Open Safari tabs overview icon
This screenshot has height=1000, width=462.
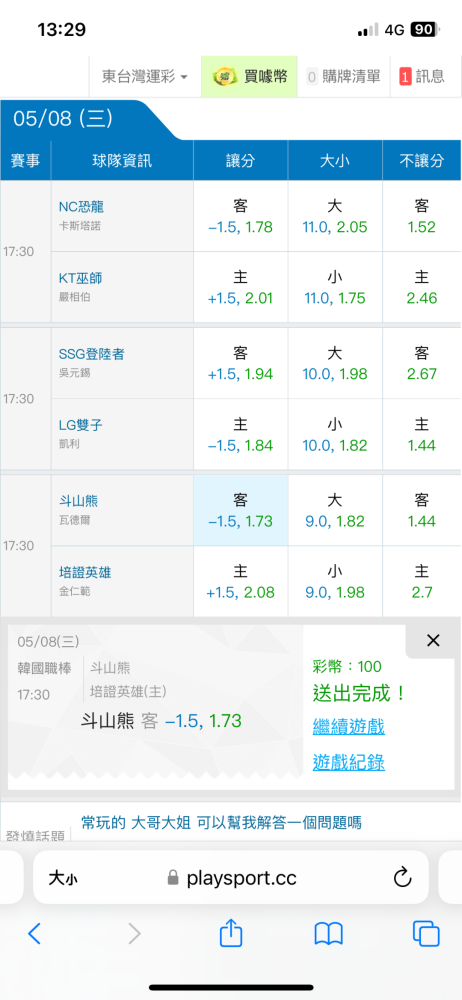[426, 933]
